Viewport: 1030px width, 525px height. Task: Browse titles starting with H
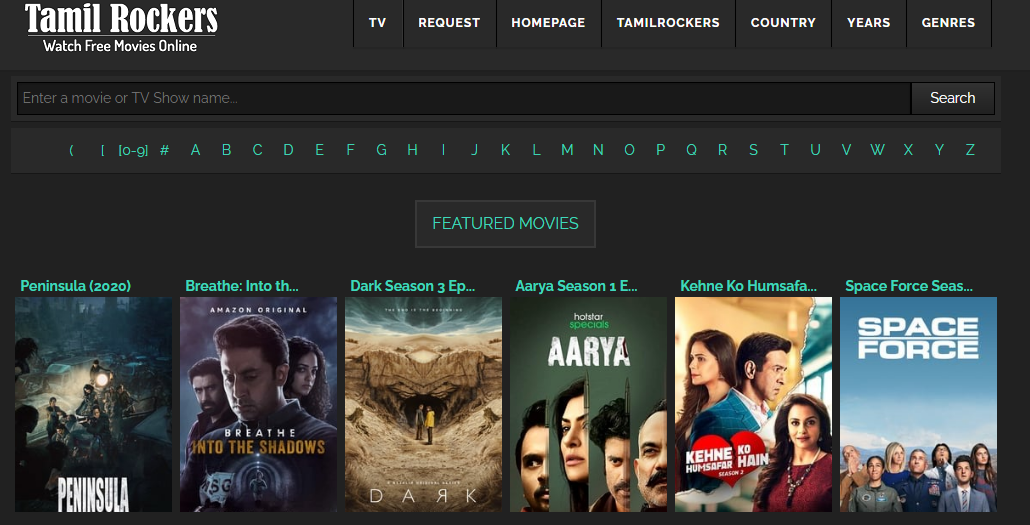pos(413,150)
